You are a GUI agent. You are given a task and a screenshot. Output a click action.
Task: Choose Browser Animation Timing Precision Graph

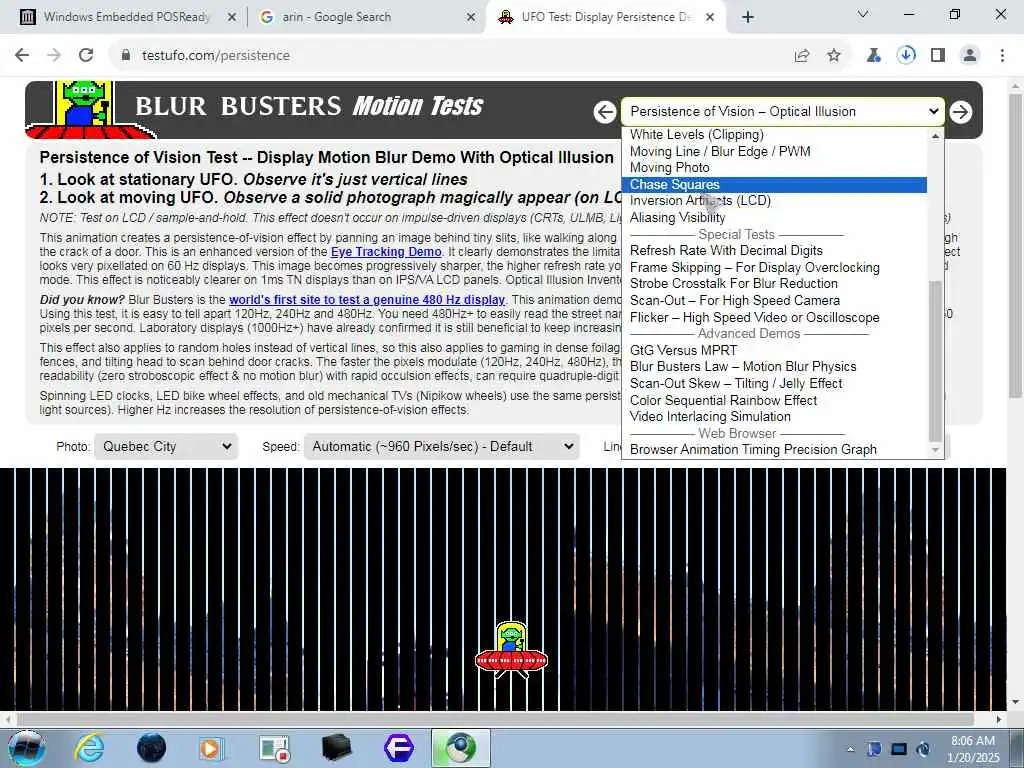point(774,450)
